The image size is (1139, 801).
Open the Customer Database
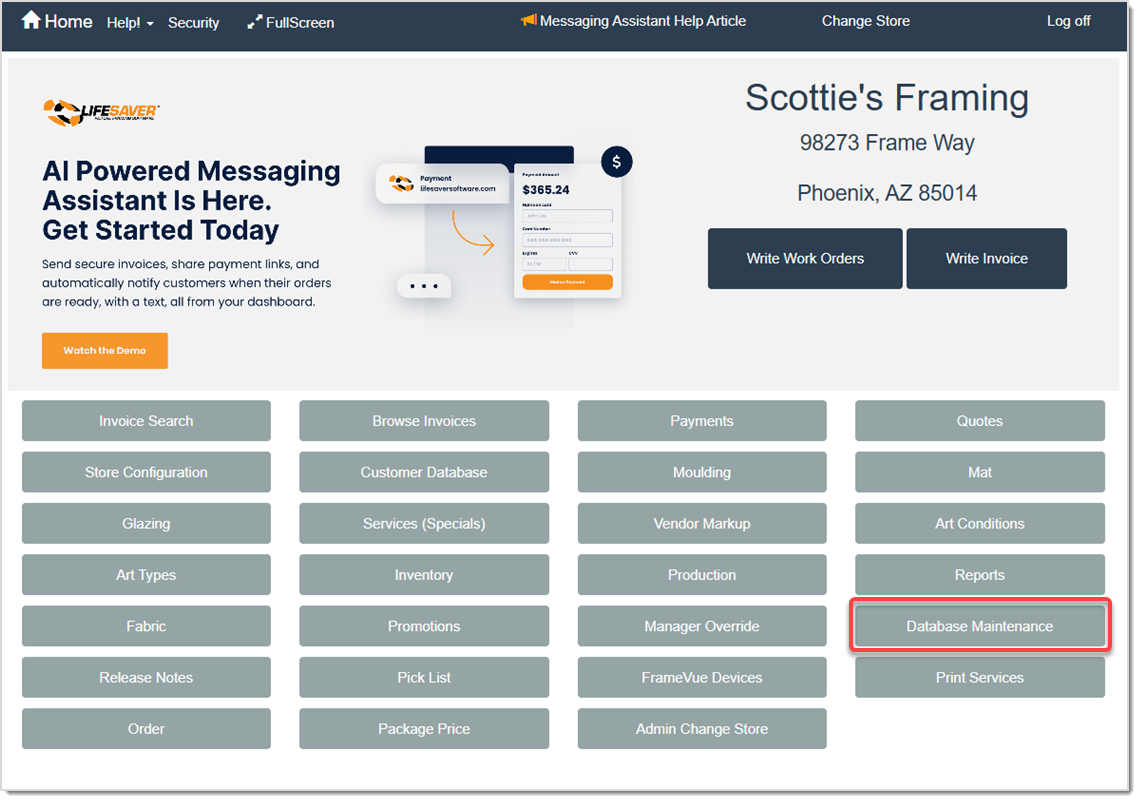pos(423,471)
